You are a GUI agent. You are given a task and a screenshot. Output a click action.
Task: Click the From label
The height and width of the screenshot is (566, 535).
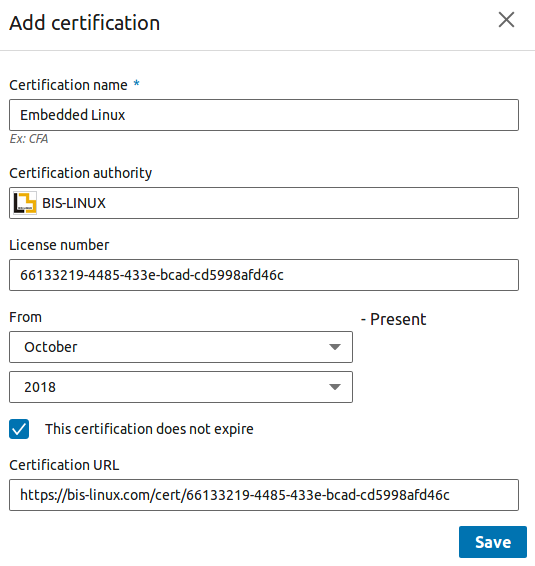[26, 317]
